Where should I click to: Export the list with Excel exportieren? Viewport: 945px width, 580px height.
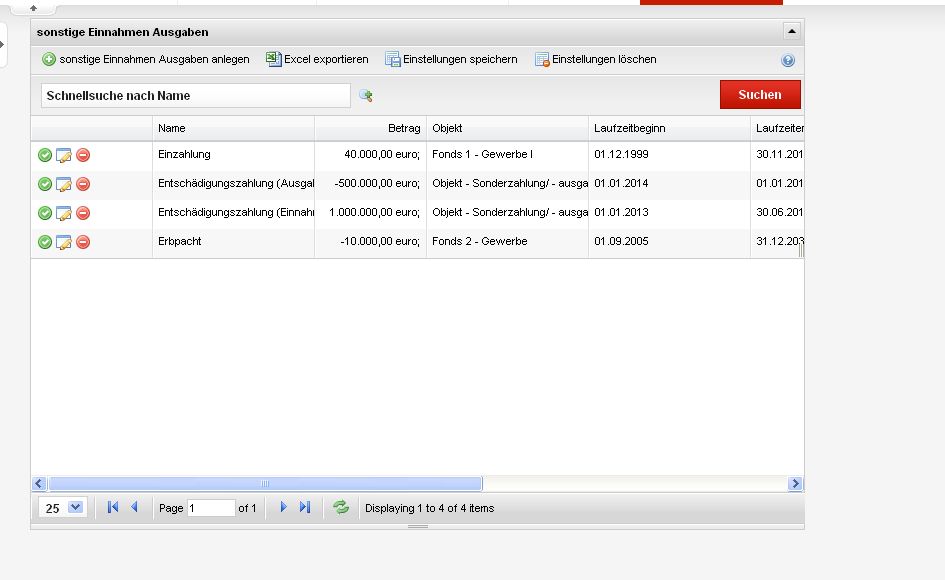(x=317, y=60)
